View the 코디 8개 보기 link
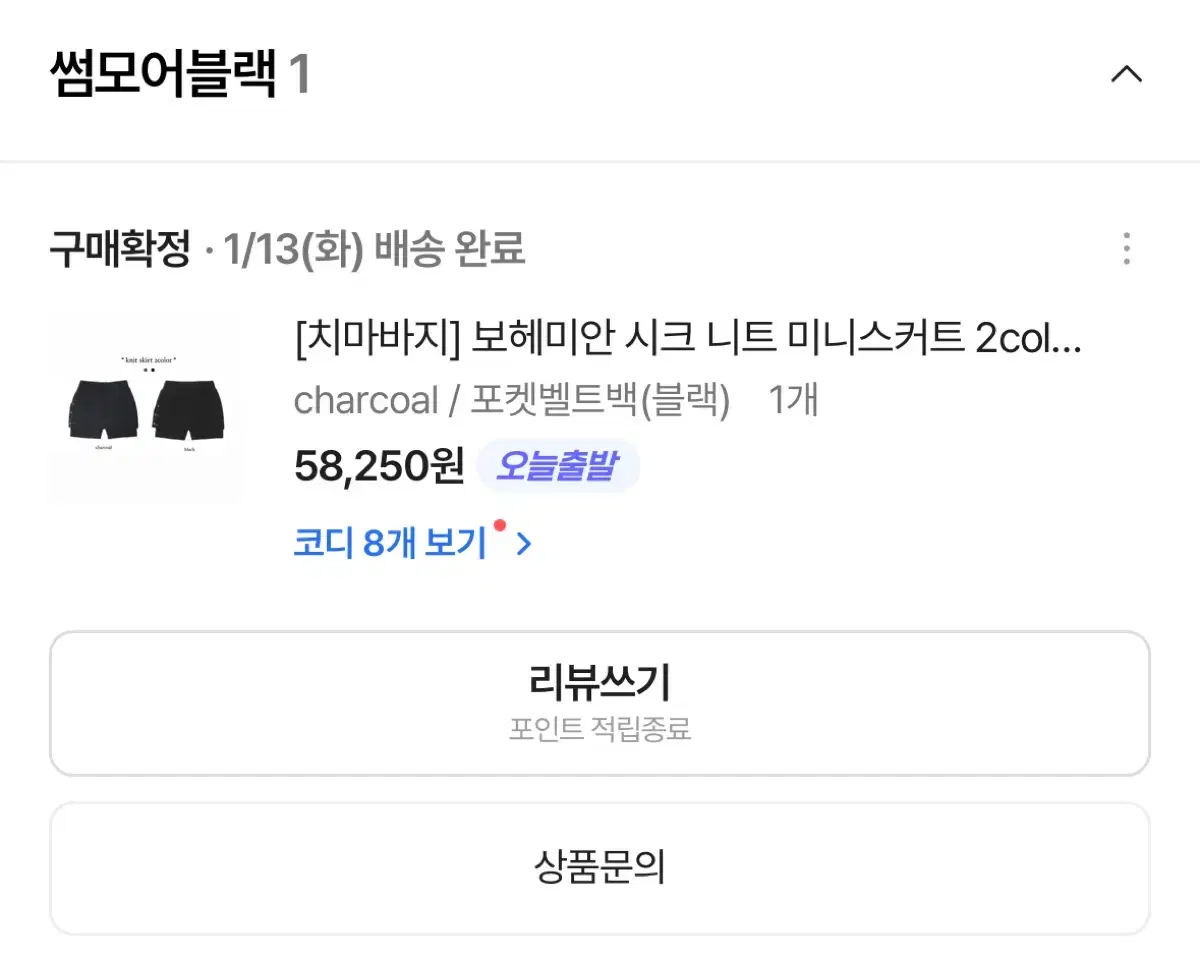 [x=390, y=543]
